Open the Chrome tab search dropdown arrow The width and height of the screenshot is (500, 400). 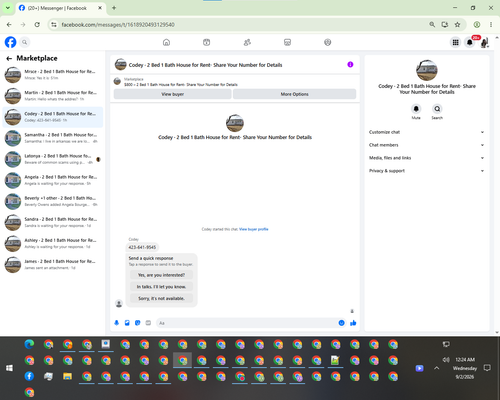tap(7, 8)
